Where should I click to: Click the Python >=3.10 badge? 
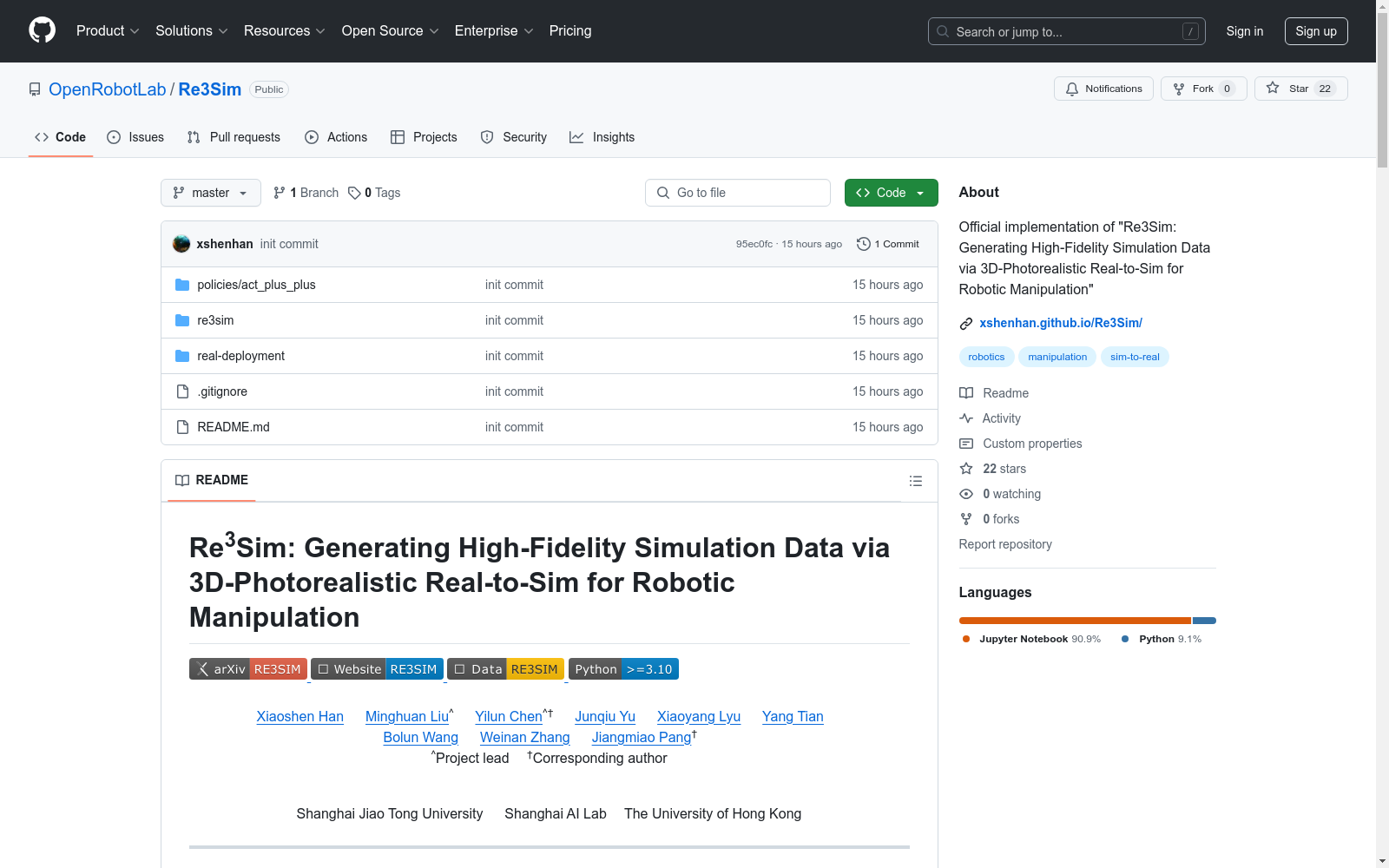623,669
